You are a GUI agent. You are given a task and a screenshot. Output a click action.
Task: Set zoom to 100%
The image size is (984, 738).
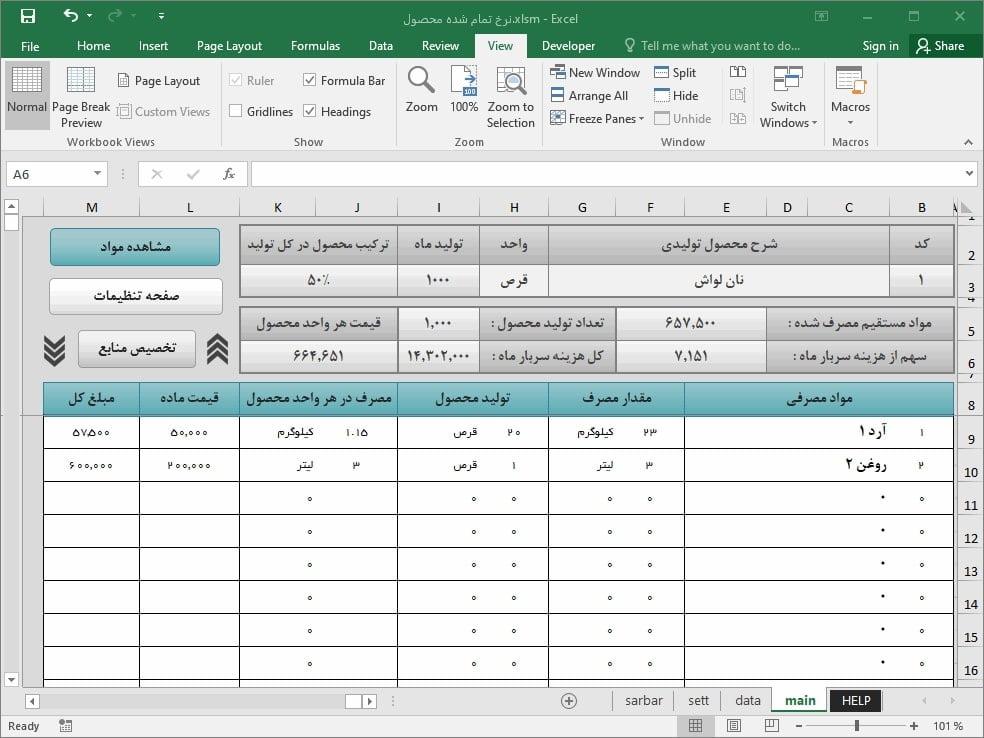point(464,90)
